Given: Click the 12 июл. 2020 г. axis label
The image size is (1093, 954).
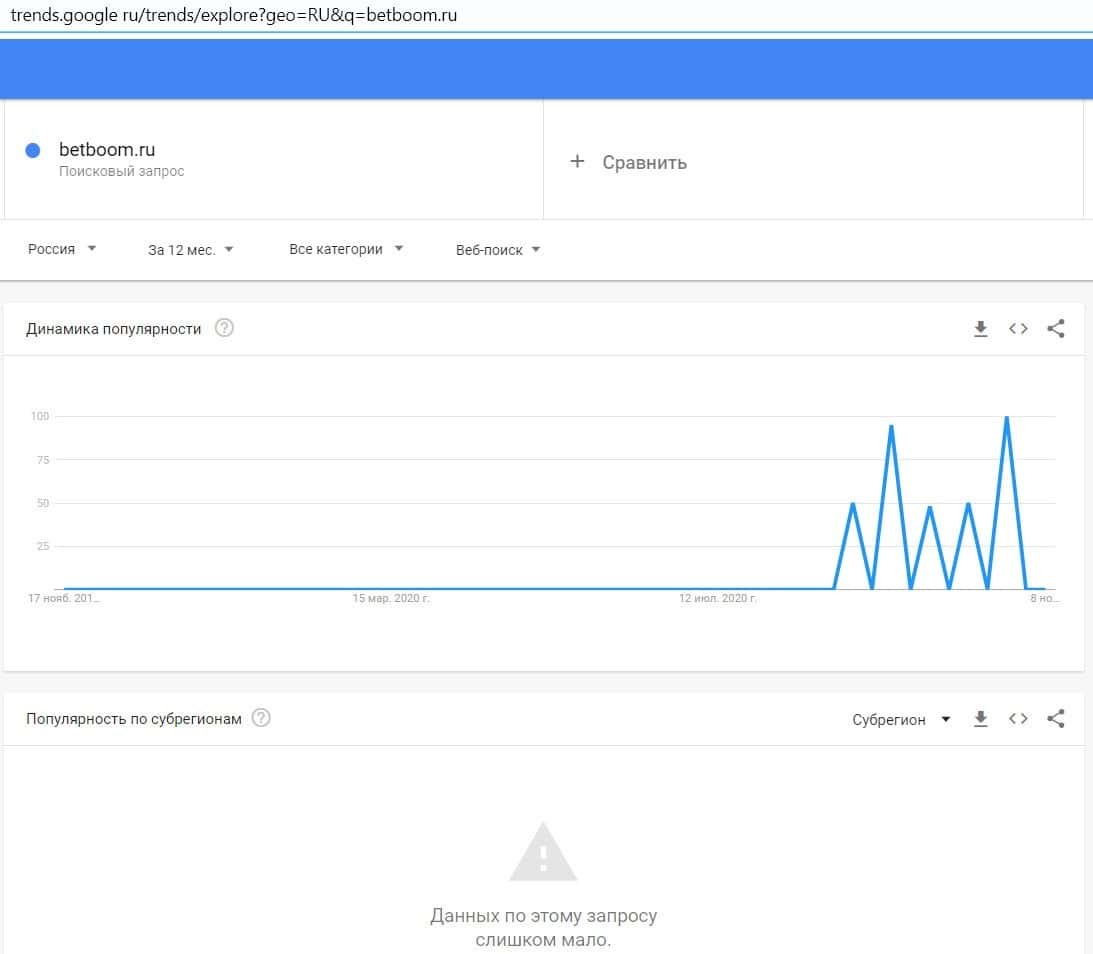Looking at the screenshot, I should (x=718, y=599).
